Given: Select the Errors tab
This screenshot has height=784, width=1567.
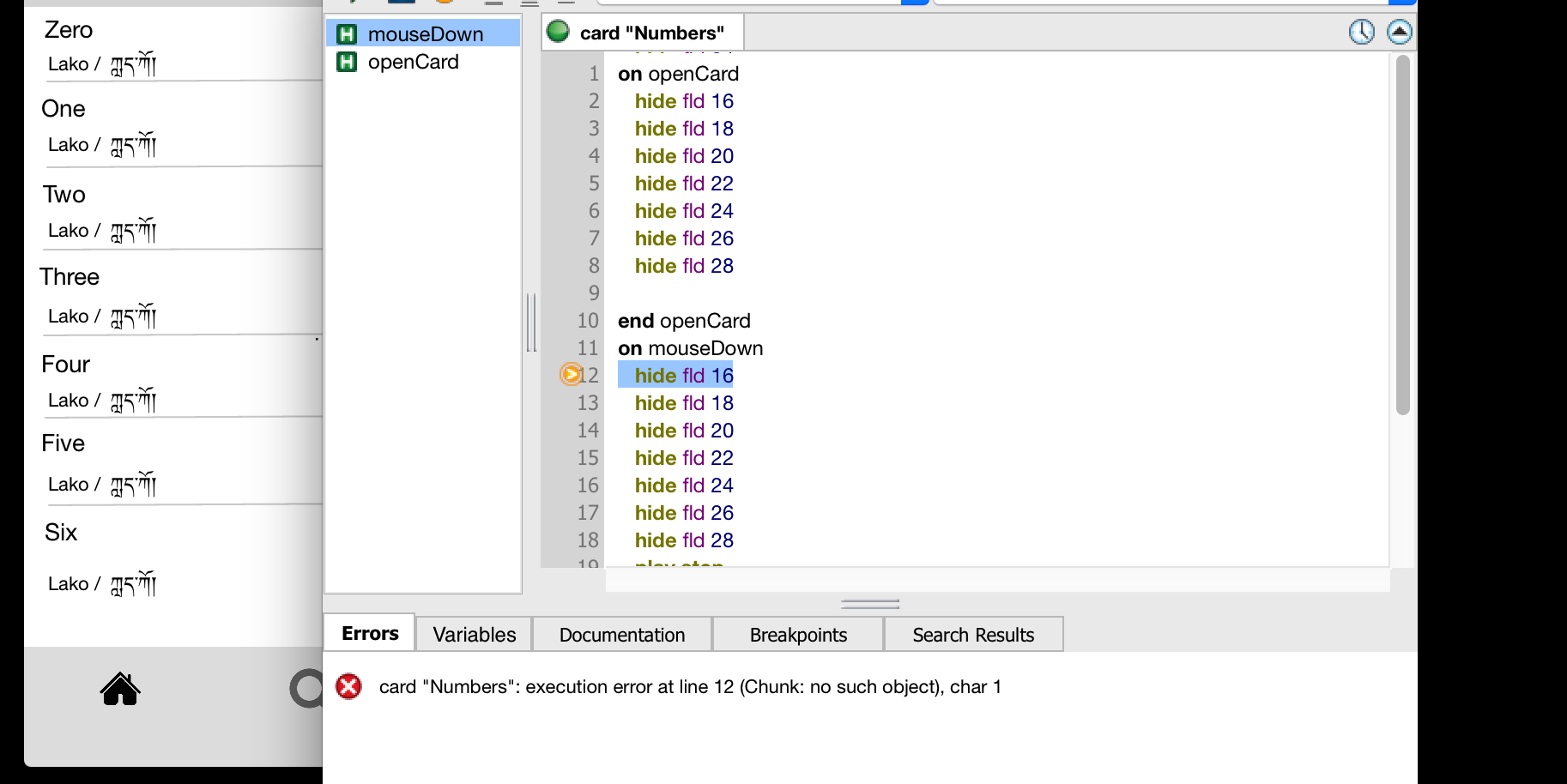Looking at the screenshot, I should tap(370, 634).
